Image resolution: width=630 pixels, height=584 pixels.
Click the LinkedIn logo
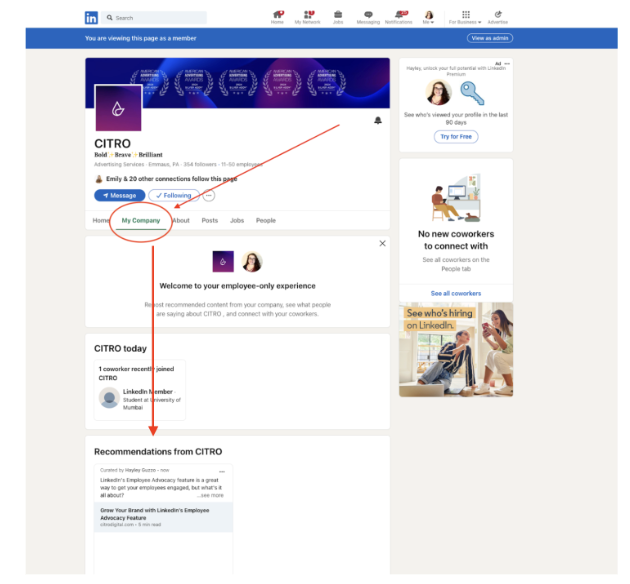(91, 18)
